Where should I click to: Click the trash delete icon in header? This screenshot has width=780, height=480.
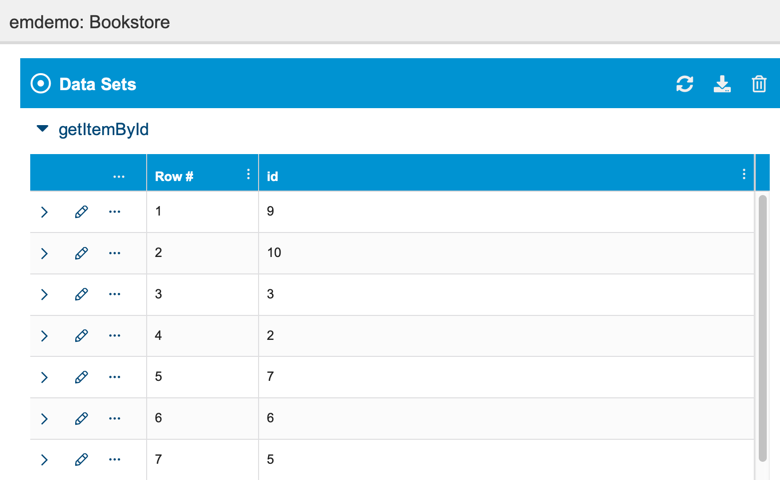[759, 84]
